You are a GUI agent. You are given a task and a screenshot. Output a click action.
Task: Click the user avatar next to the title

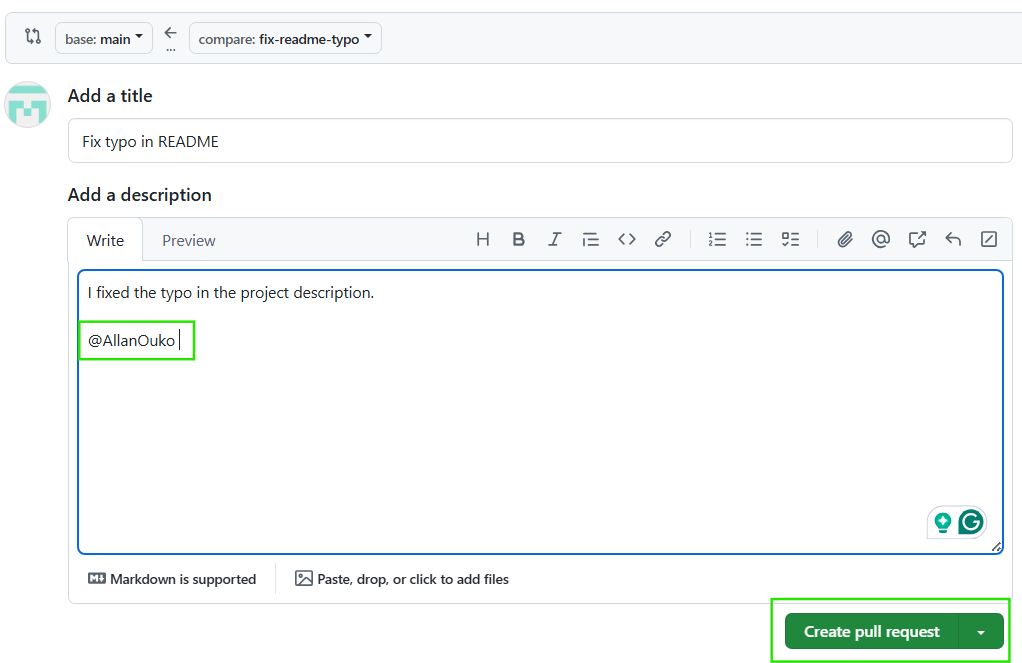27,104
